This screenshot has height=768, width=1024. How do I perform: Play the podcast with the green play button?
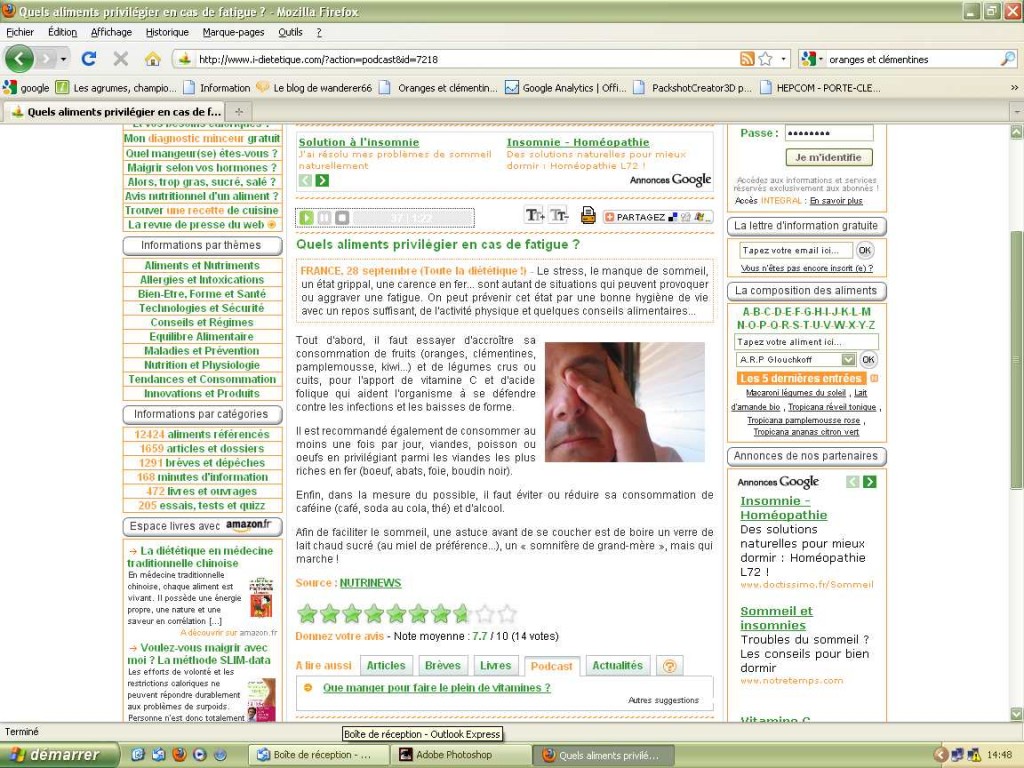pyautogui.click(x=306, y=217)
